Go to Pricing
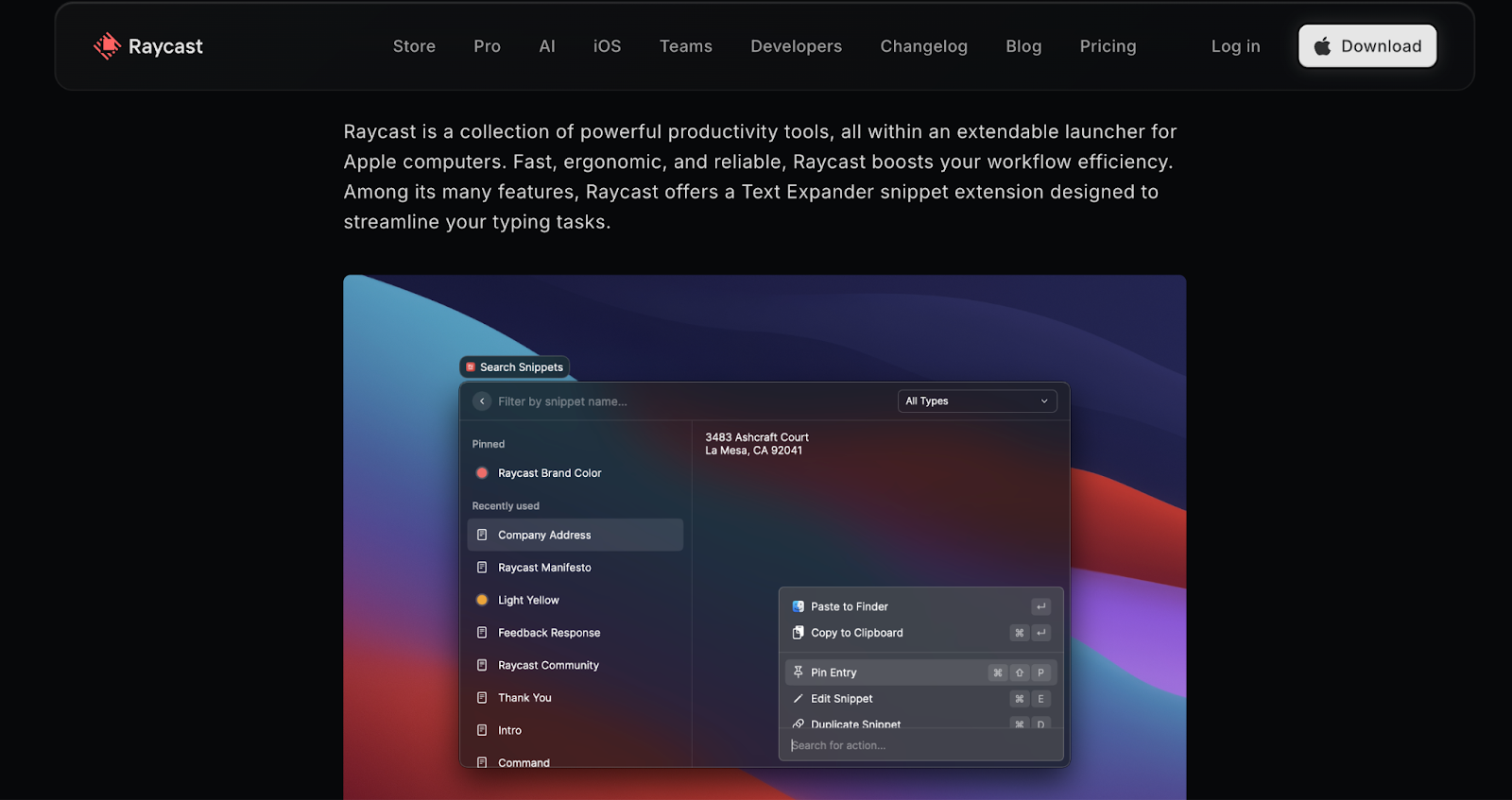Viewport: 1512px width, 800px height. pyautogui.click(x=1108, y=46)
